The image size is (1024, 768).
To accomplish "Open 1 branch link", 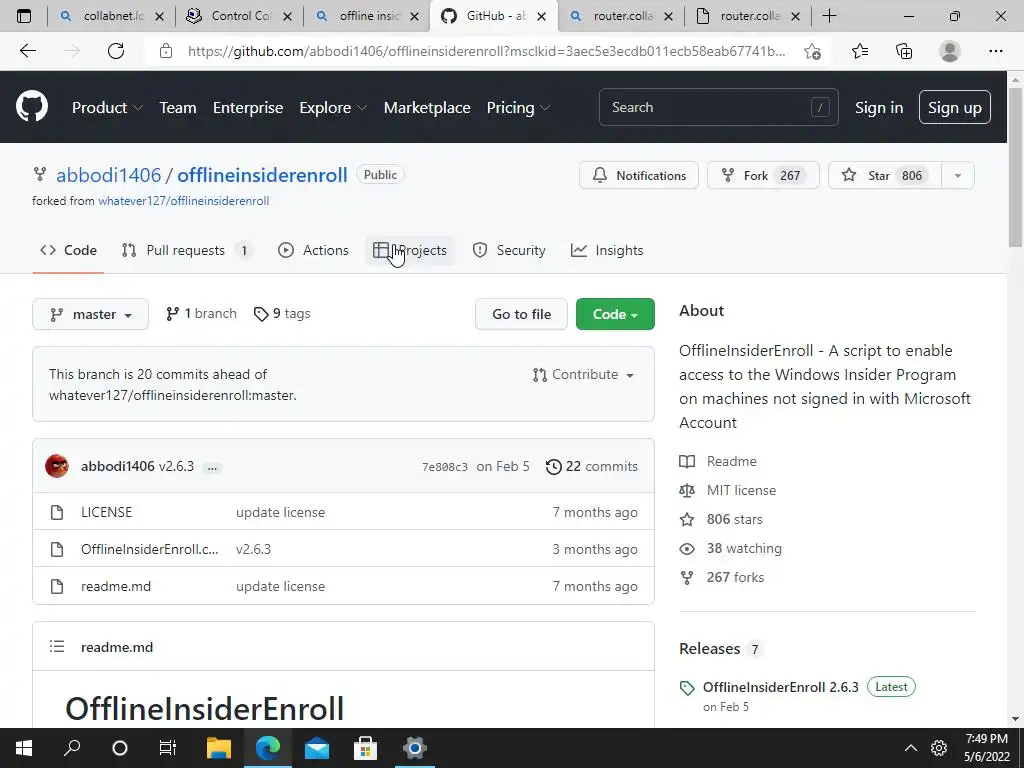I will click(x=201, y=313).
